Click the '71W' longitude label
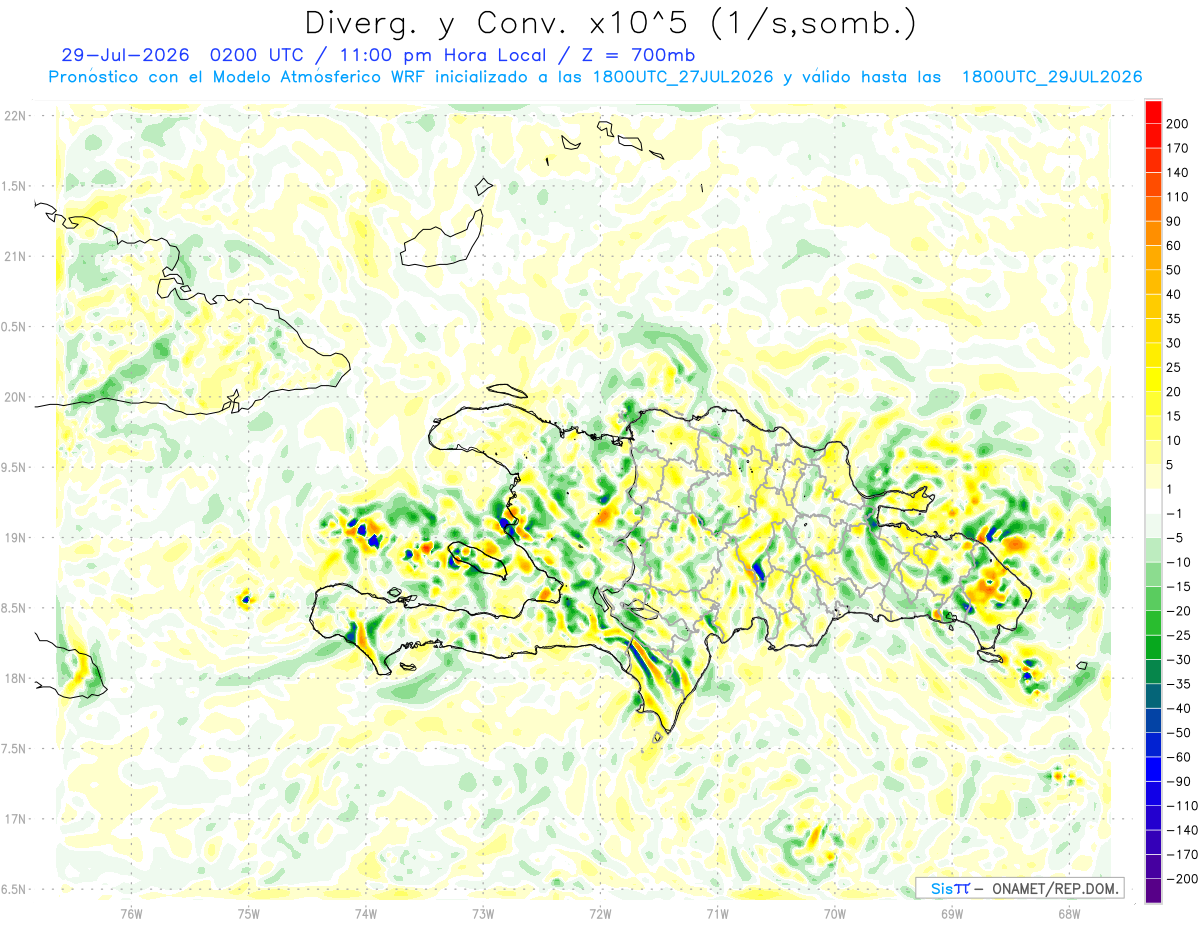The width and height of the screenshot is (1200, 927). (717, 913)
